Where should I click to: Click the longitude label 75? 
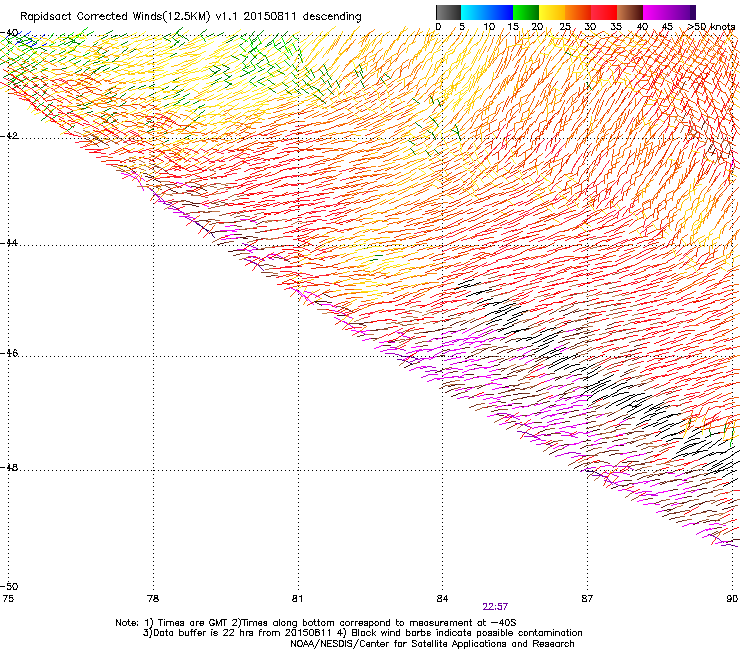click(8, 599)
